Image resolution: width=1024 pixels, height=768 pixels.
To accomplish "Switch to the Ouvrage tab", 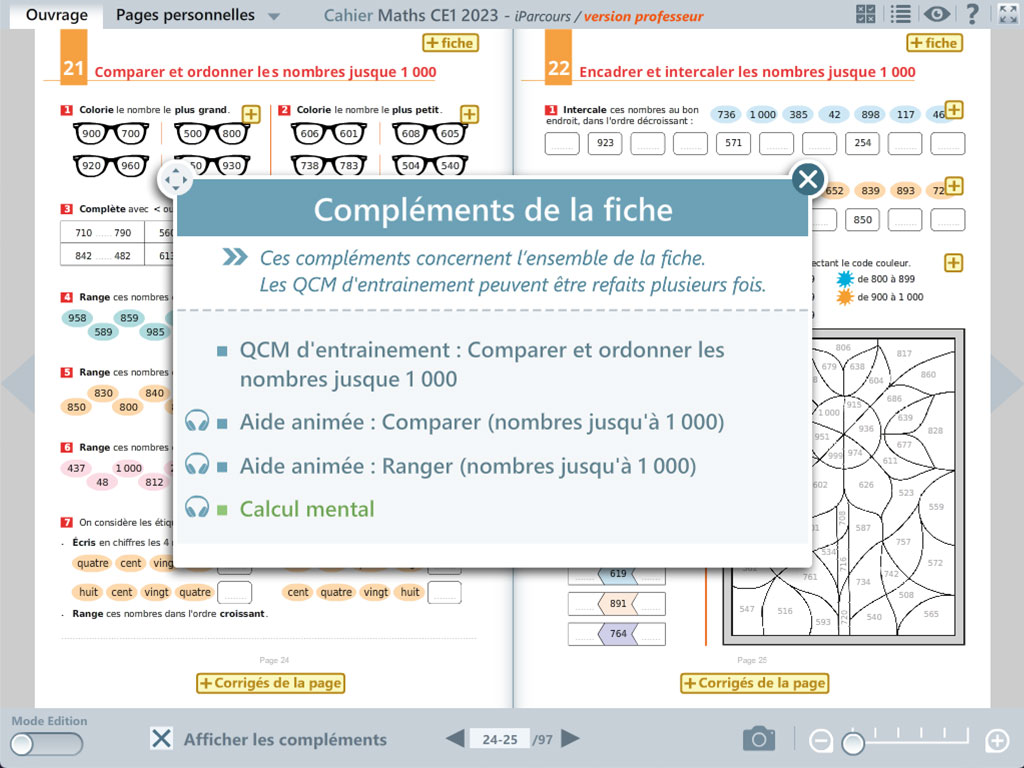I will point(56,15).
